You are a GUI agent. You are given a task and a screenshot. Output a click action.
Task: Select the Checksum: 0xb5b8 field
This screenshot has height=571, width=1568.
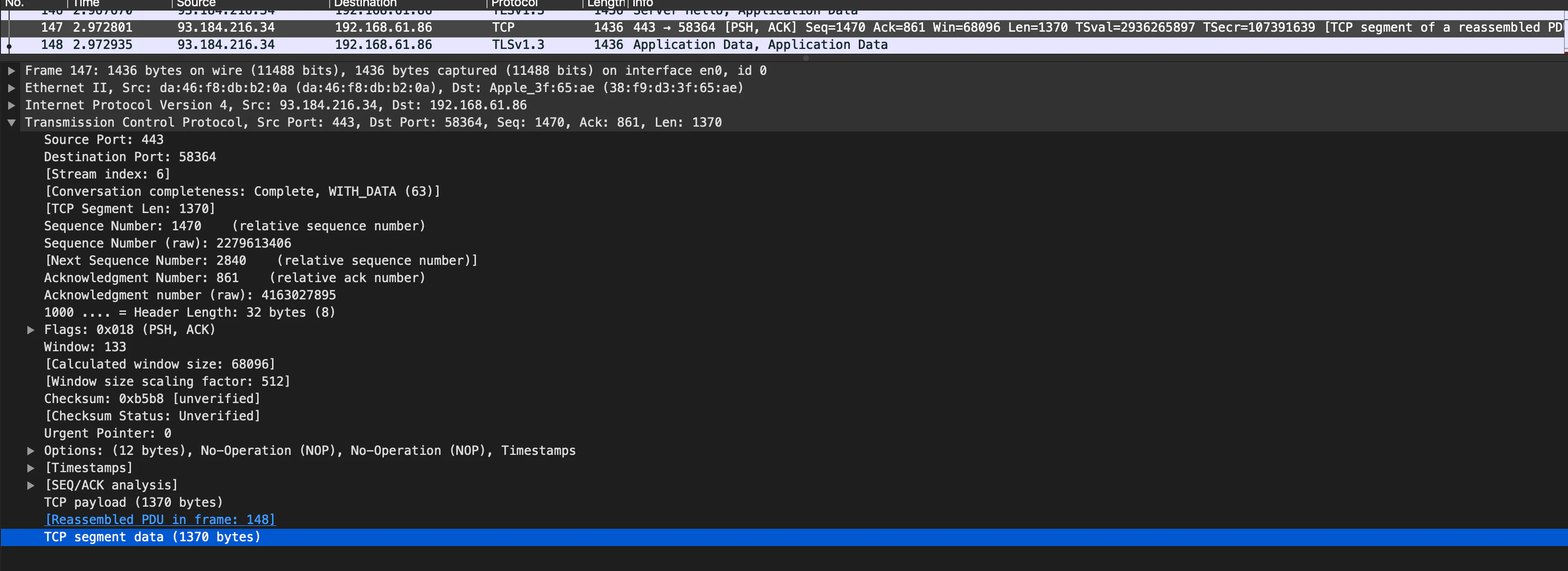pyautogui.click(x=152, y=399)
